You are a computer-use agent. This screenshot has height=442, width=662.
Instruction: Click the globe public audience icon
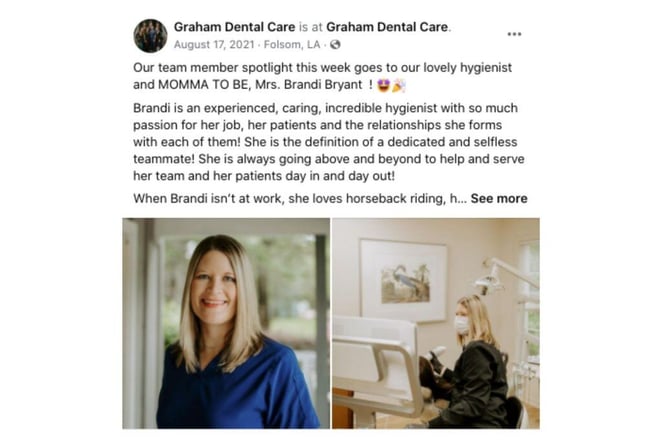335,45
